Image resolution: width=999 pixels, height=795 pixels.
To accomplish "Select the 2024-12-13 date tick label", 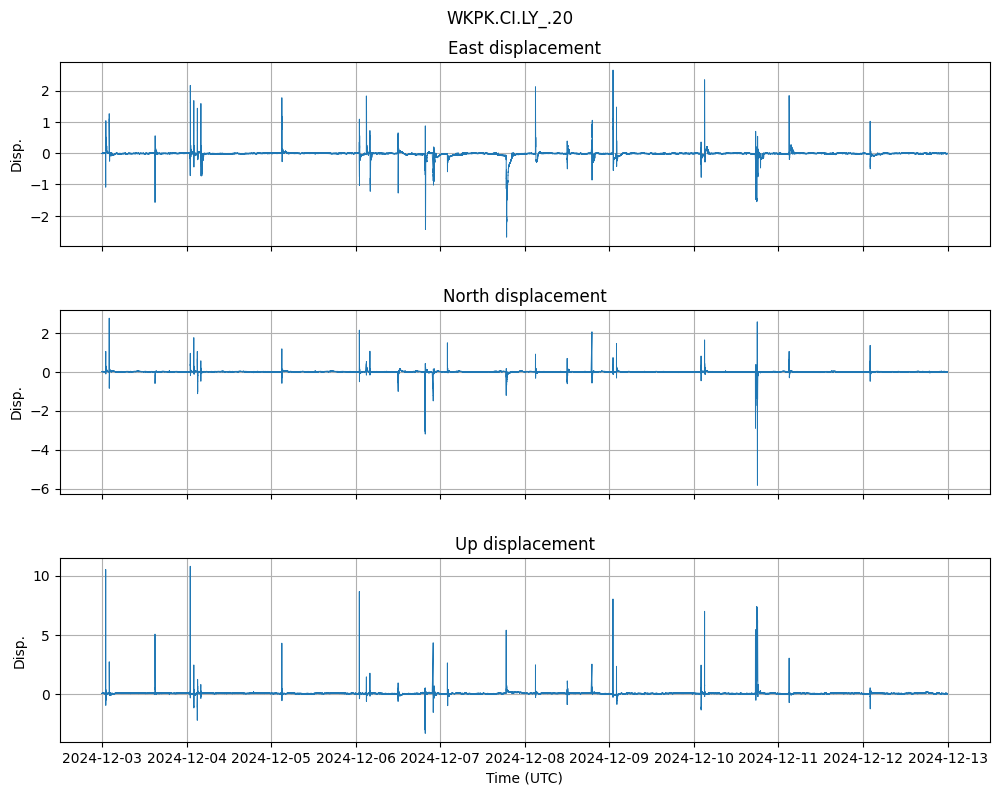I will pos(948,759).
